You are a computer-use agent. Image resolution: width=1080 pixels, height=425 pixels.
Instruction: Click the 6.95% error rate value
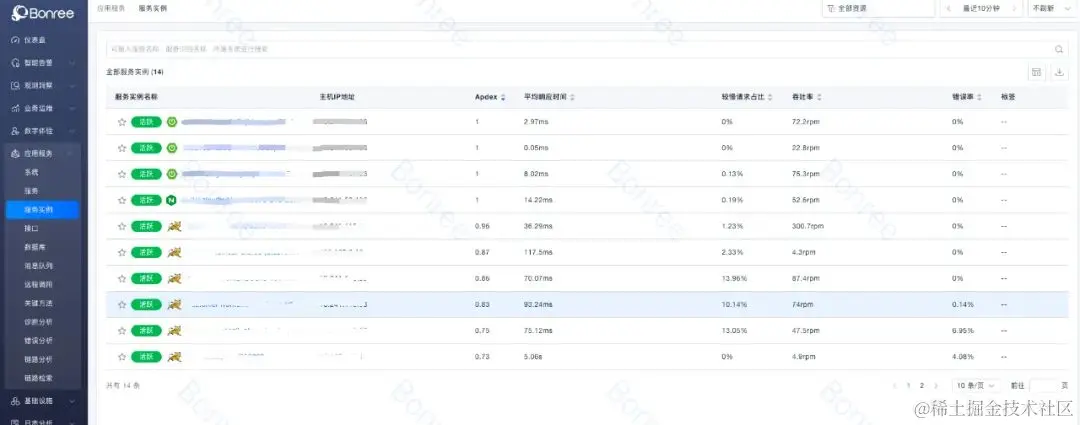[962, 331]
